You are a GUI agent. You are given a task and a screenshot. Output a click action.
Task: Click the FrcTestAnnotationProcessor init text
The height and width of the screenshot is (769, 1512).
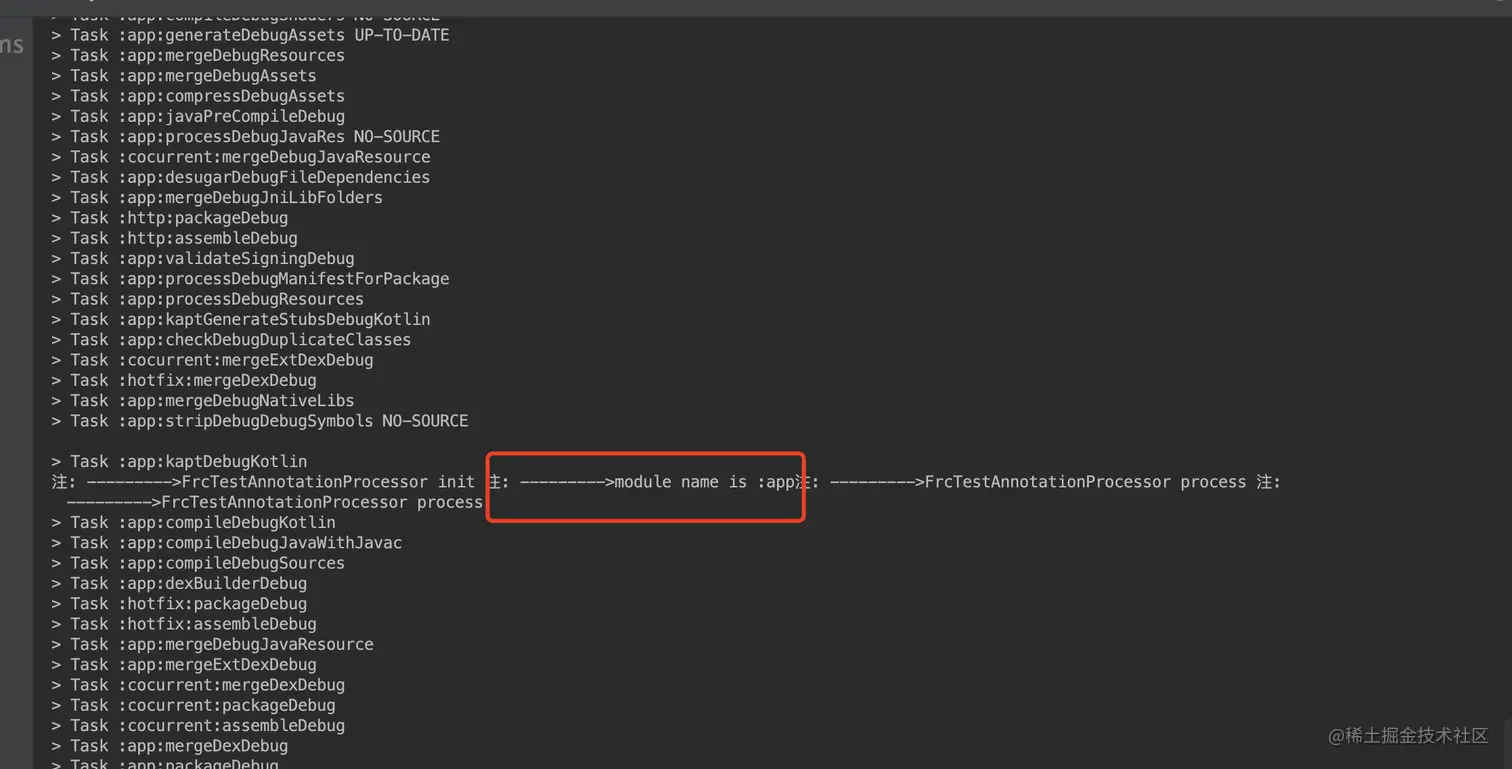tap(328, 482)
